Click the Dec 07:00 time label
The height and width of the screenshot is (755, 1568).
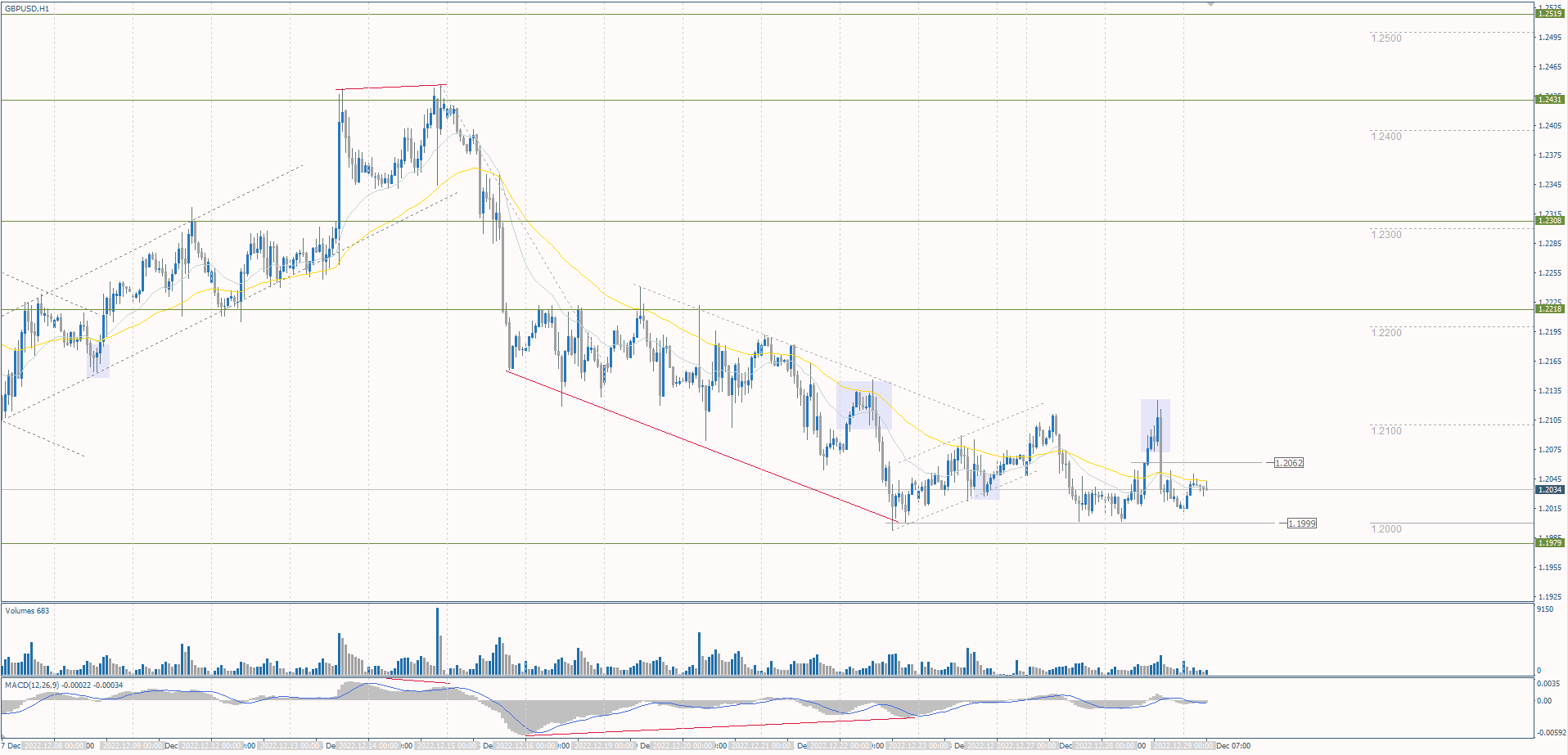[x=1233, y=746]
